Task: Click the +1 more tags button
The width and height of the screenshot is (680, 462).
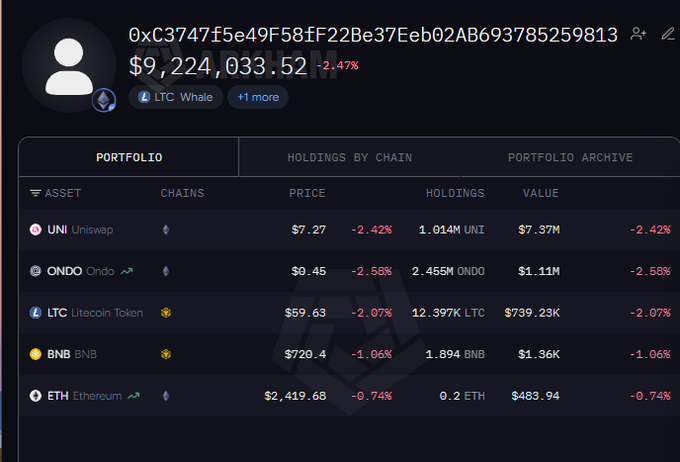Action: click(x=258, y=97)
